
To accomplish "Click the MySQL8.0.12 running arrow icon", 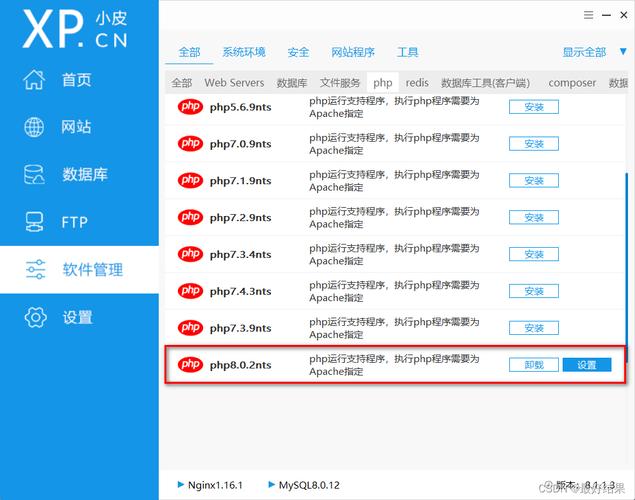I will coord(271,485).
